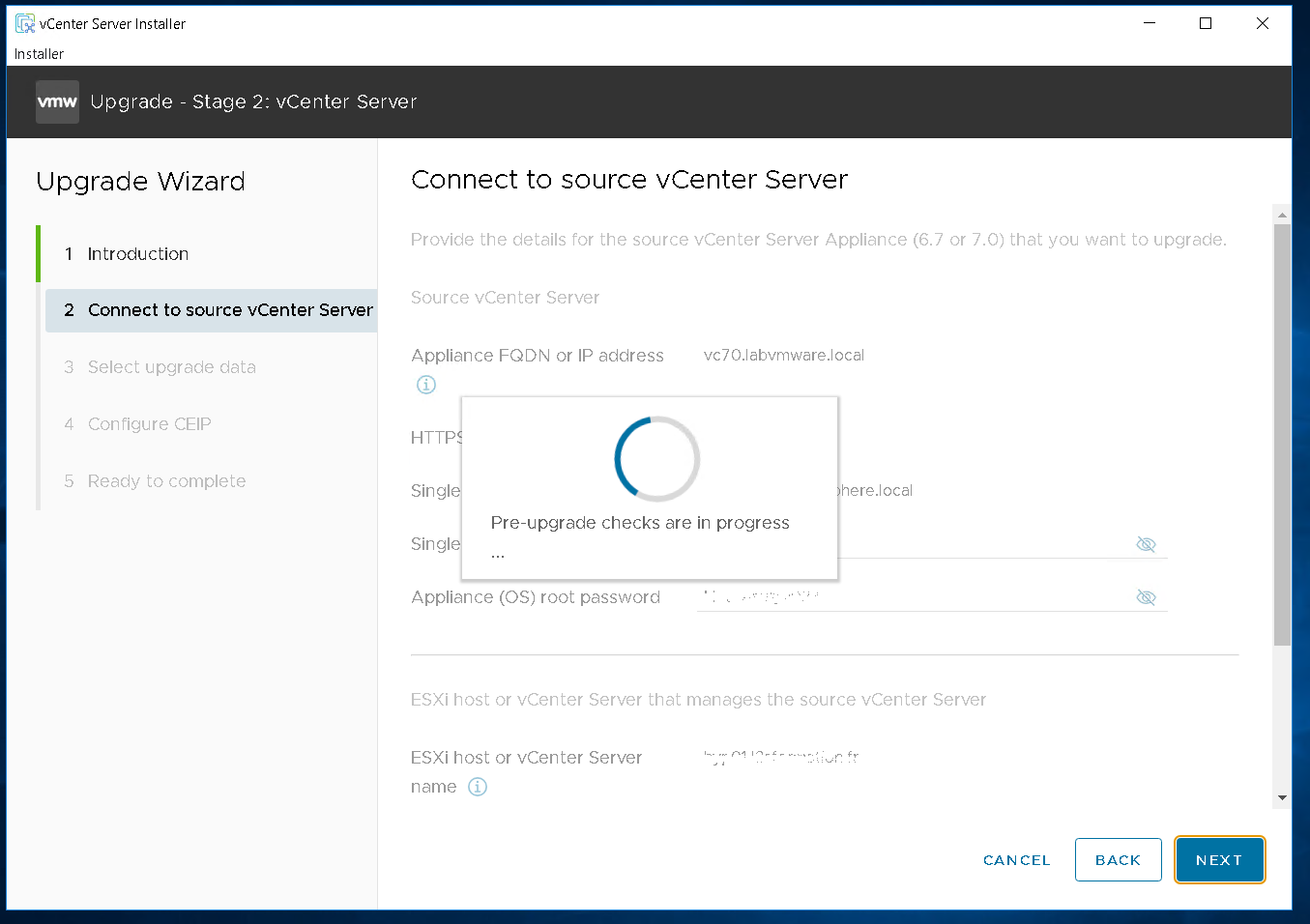Show the Single Sign-On password via eye icon
Viewport: 1310px width, 924px height.
(x=1146, y=544)
